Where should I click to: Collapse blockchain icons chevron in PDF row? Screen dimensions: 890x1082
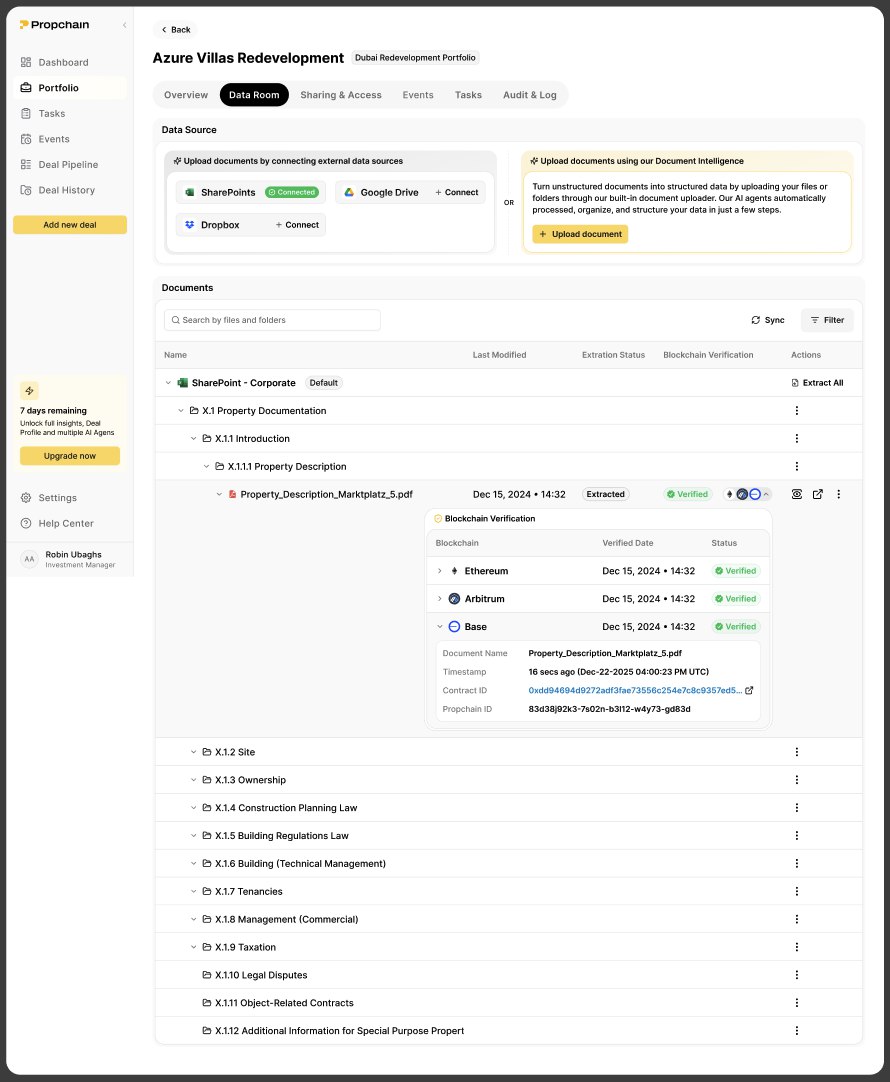766,495
